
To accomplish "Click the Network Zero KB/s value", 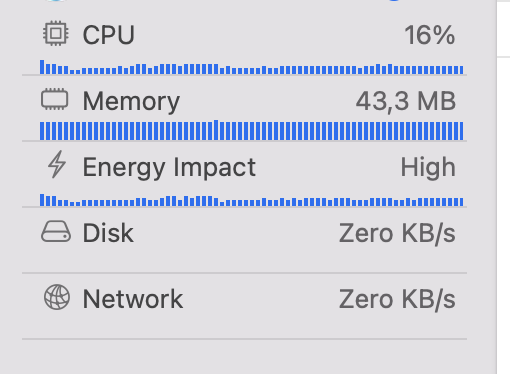I will point(397,299).
